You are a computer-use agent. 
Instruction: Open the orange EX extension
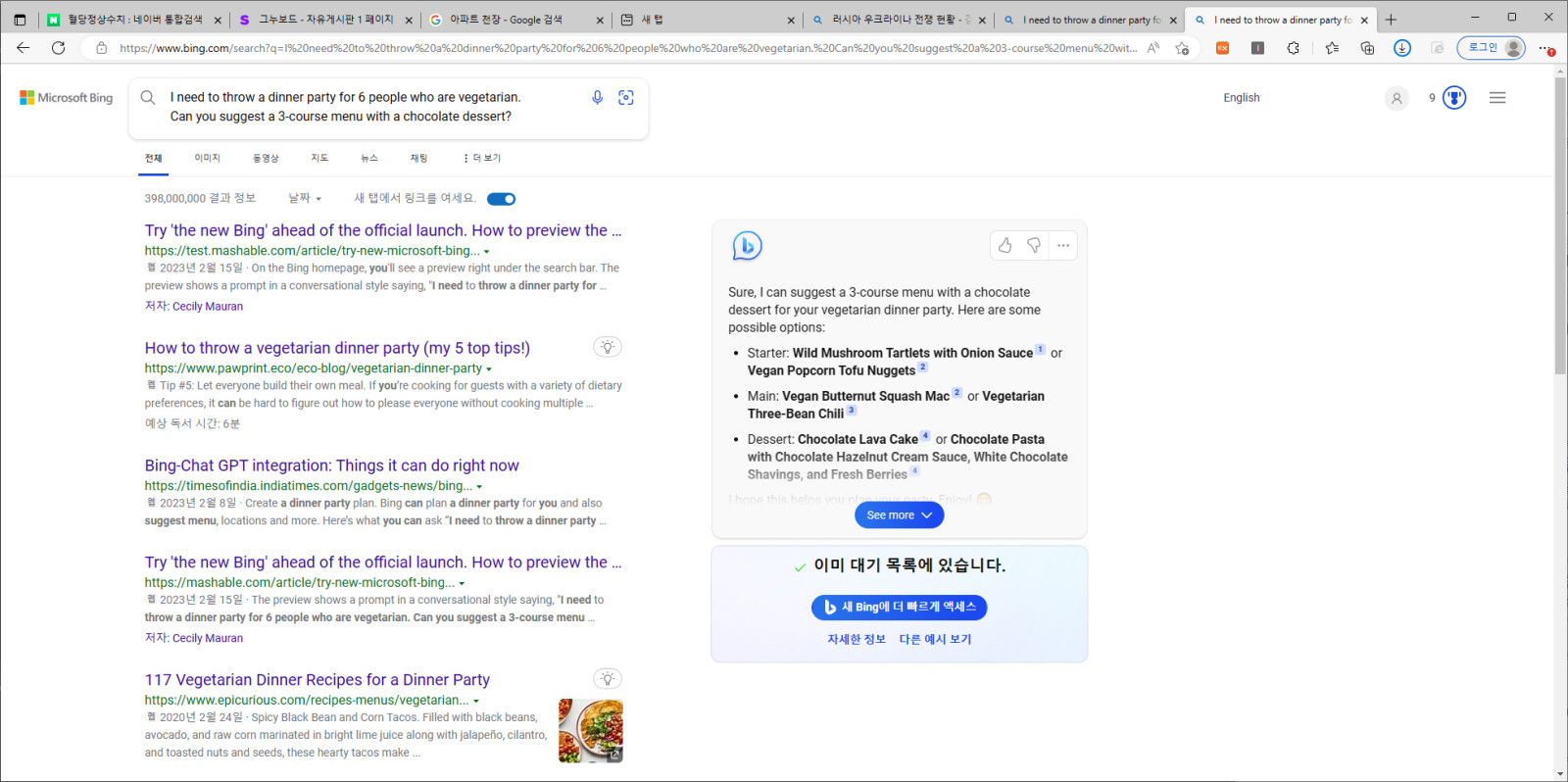pos(1222,47)
